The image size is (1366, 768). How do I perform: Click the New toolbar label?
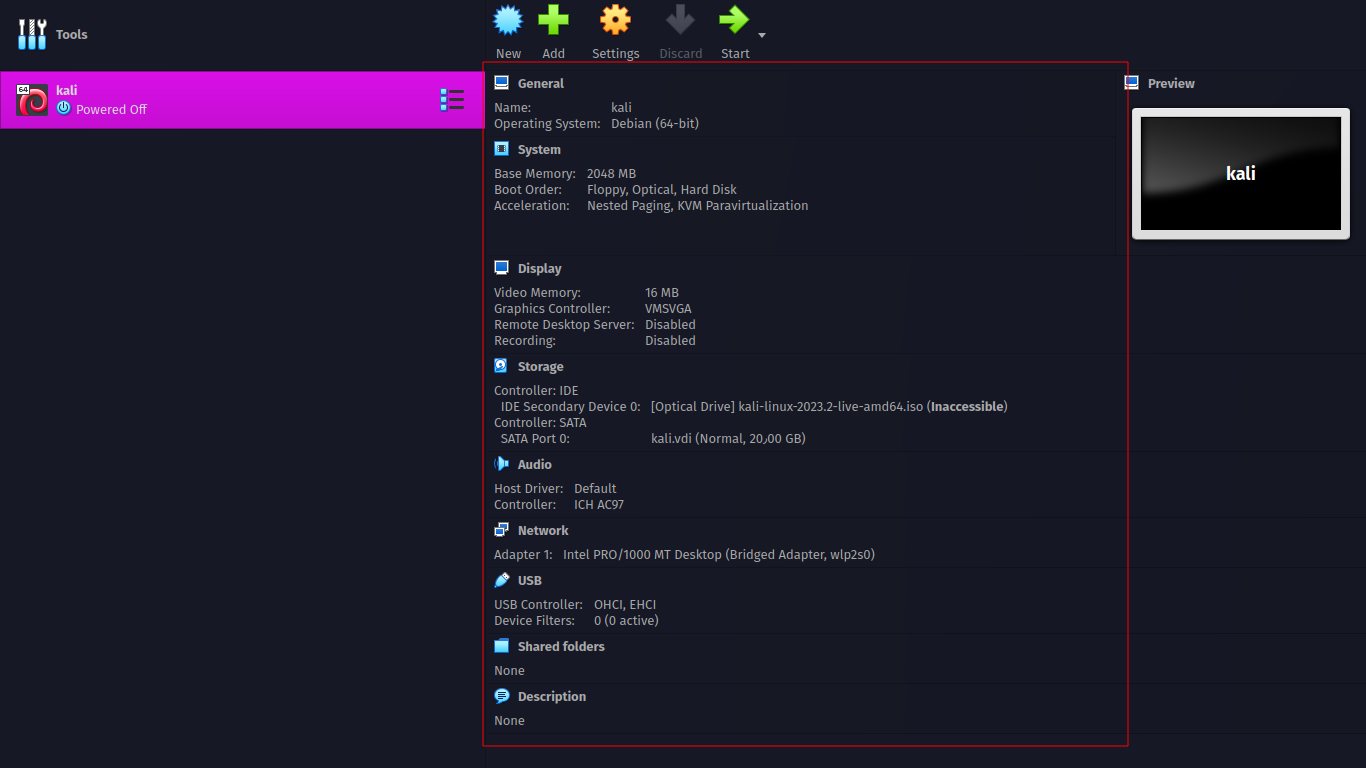(x=508, y=54)
